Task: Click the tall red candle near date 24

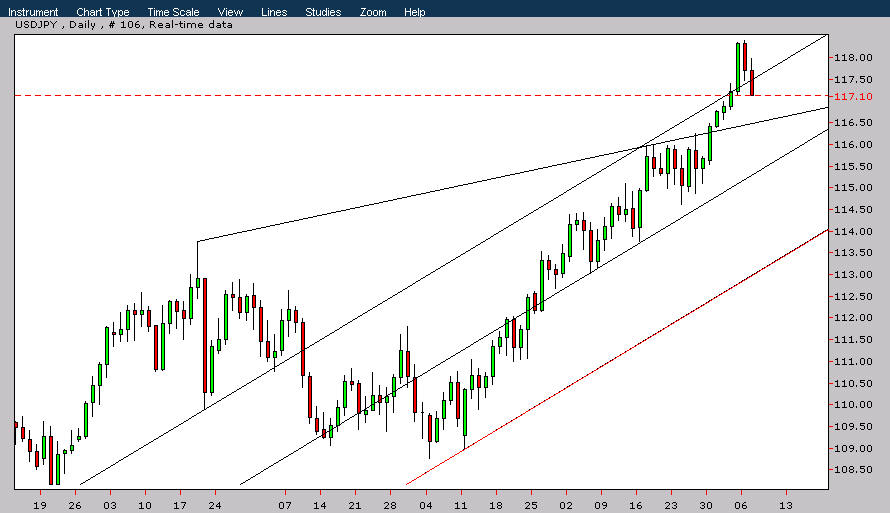Action: [x=205, y=335]
